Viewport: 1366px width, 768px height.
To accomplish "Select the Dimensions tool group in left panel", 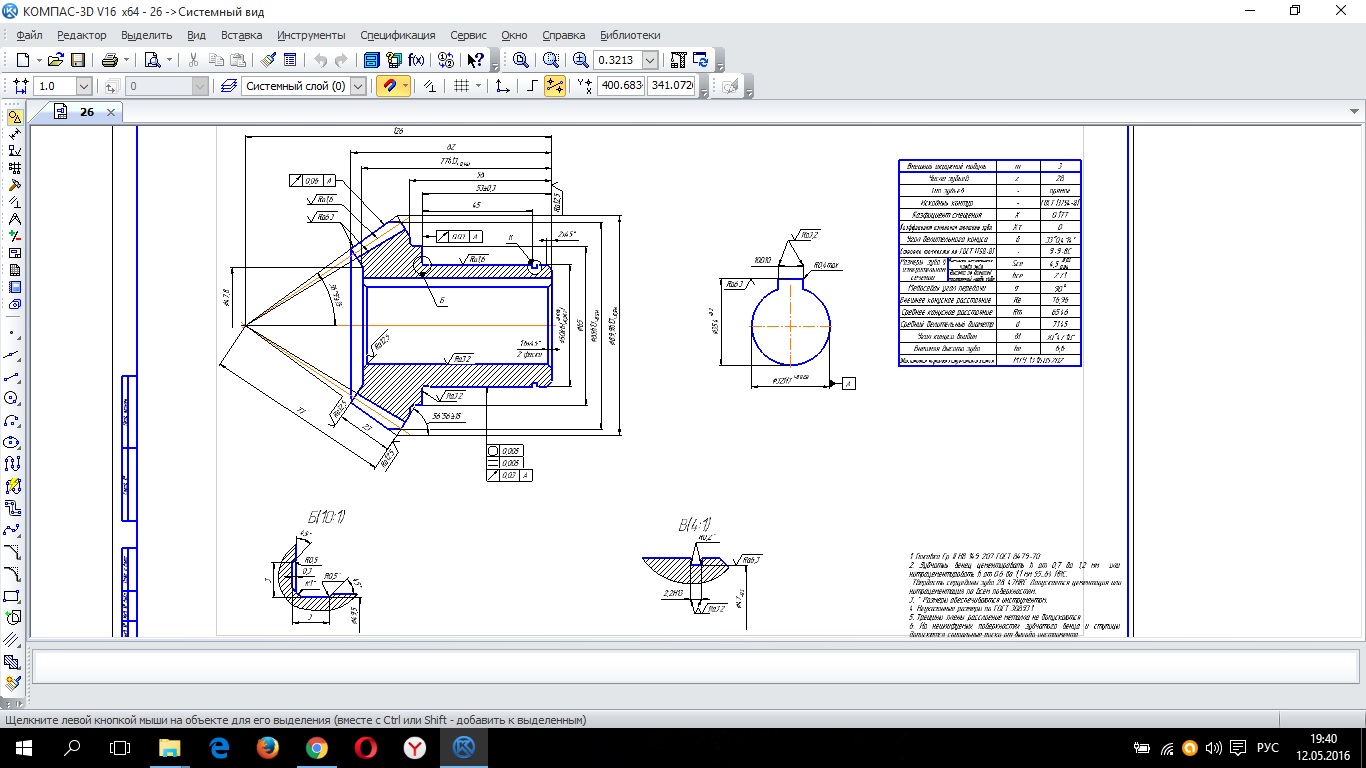I will (14, 134).
